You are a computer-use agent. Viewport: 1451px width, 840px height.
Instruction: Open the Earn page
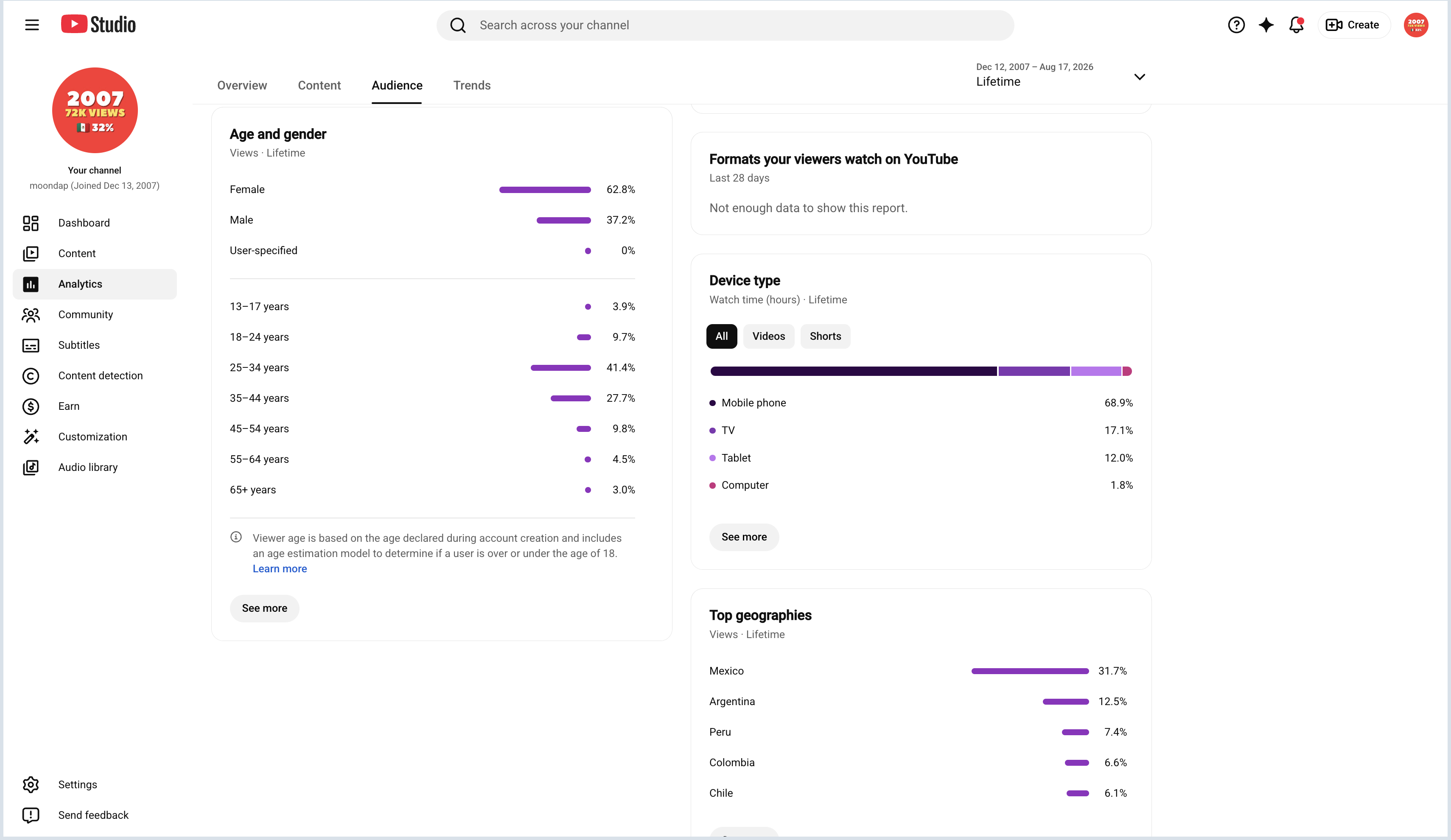[x=95, y=406]
